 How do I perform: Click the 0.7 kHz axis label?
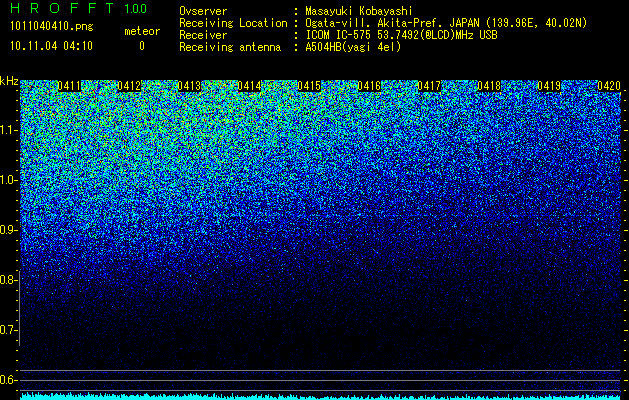[8, 330]
